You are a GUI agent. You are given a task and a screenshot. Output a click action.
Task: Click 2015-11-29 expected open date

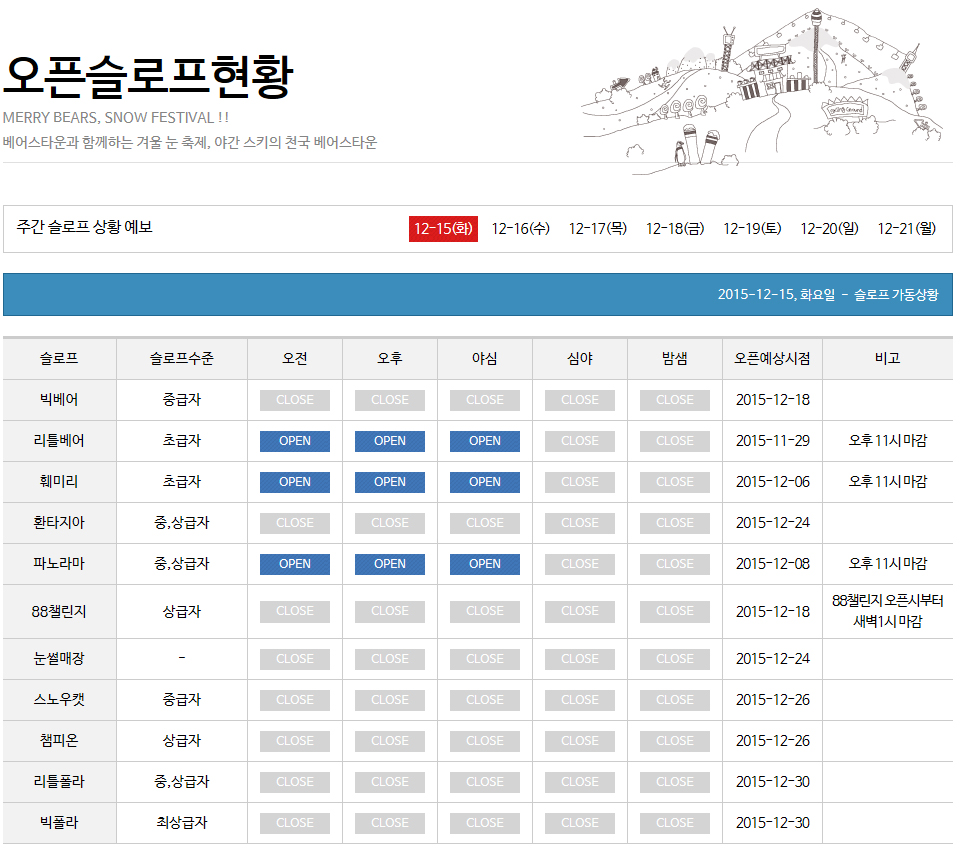[772, 440]
